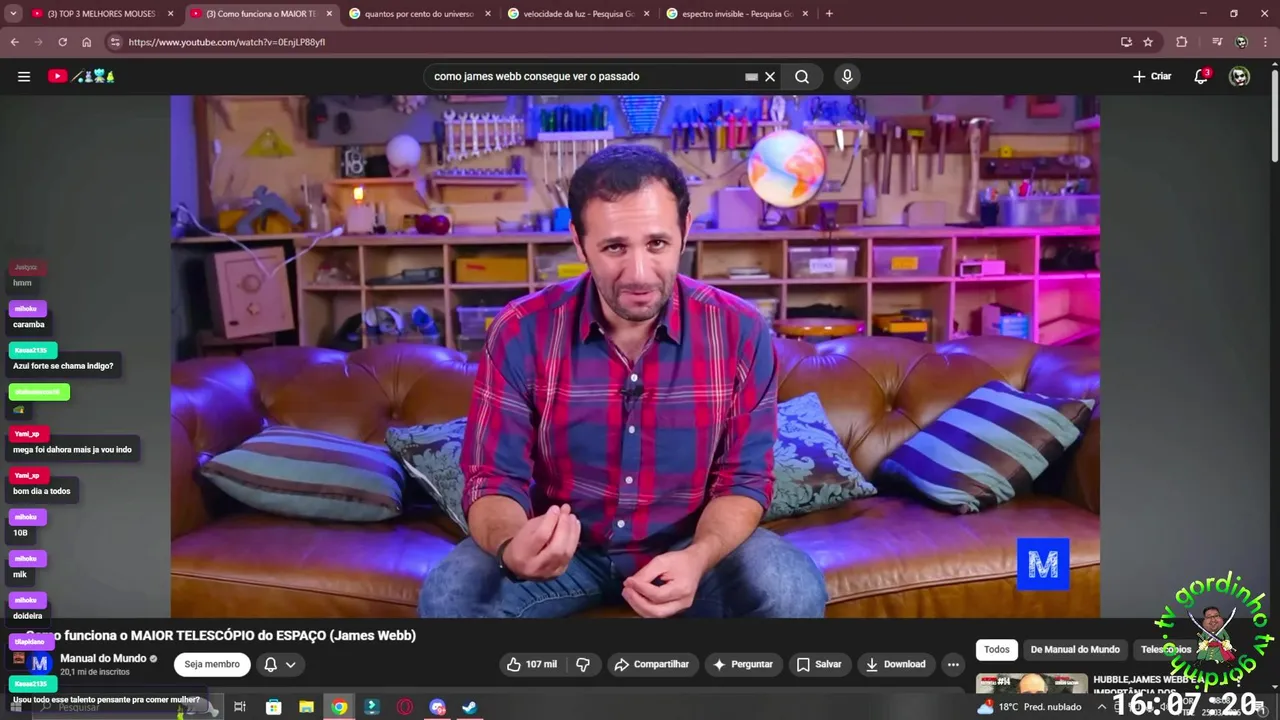Image resolution: width=1280 pixels, height=720 pixels.
Task: Open Steam from taskbar
Action: (469, 707)
